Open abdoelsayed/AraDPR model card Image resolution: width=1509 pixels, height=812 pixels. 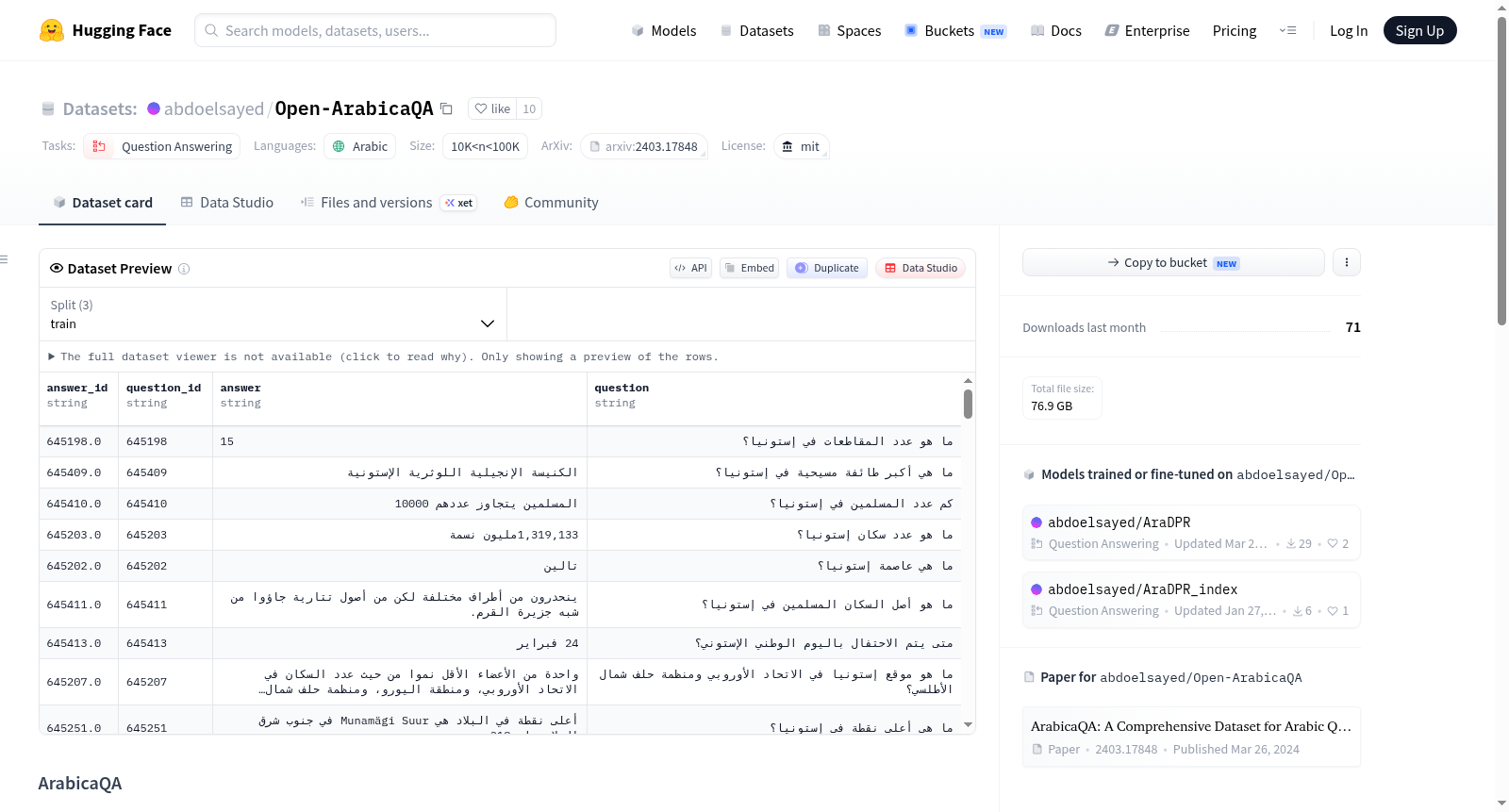pyautogui.click(x=1191, y=533)
